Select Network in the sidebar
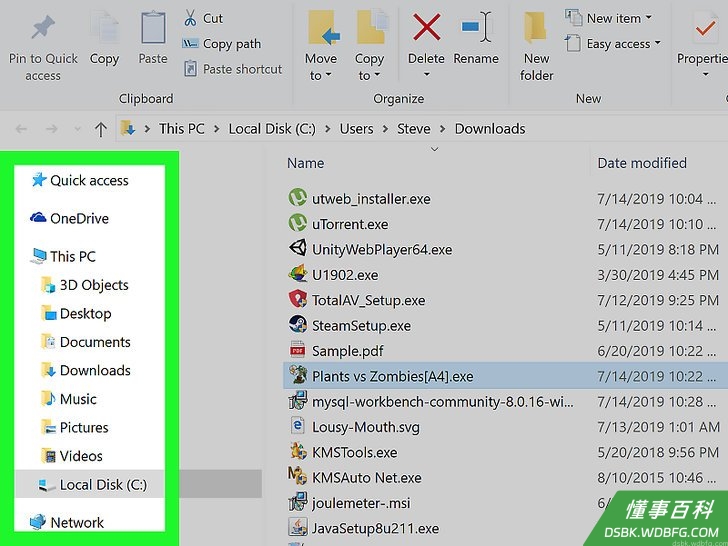The height and width of the screenshot is (546, 728). (x=67, y=522)
